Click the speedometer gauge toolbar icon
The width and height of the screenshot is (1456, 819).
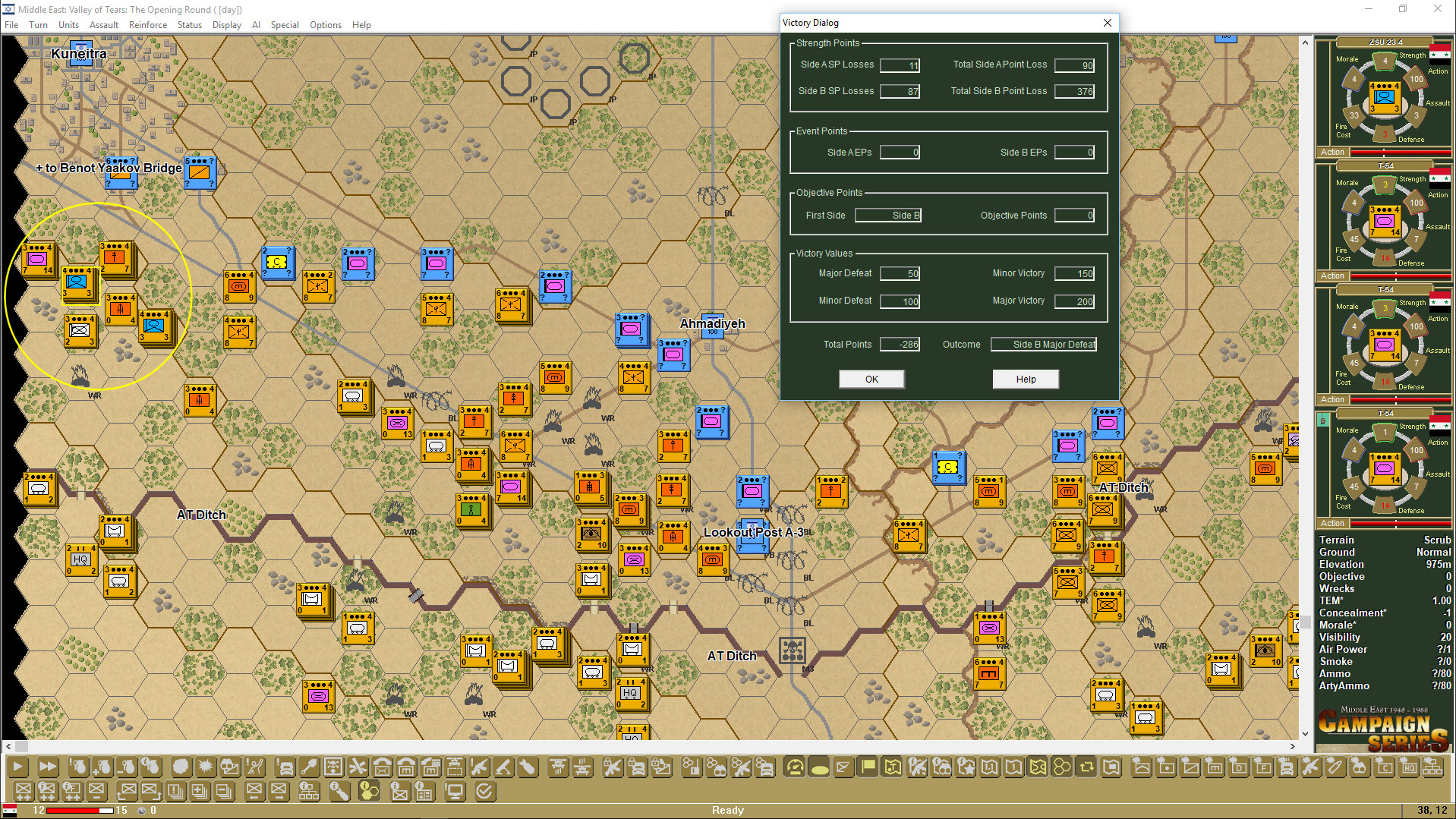point(795,767)
